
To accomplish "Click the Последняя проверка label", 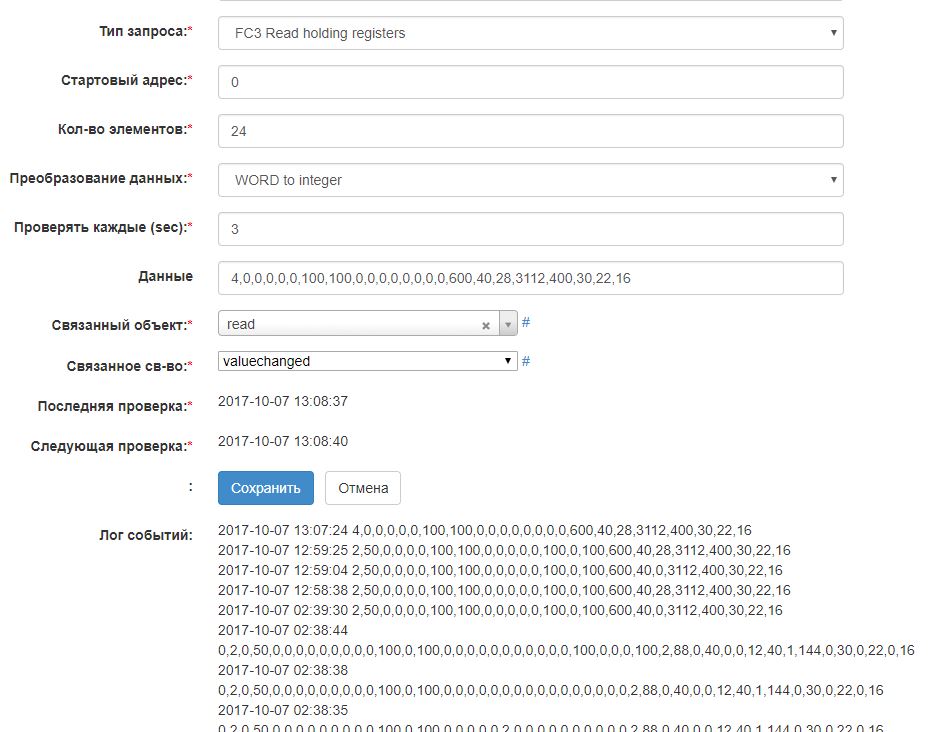I will tap(115, 406).
